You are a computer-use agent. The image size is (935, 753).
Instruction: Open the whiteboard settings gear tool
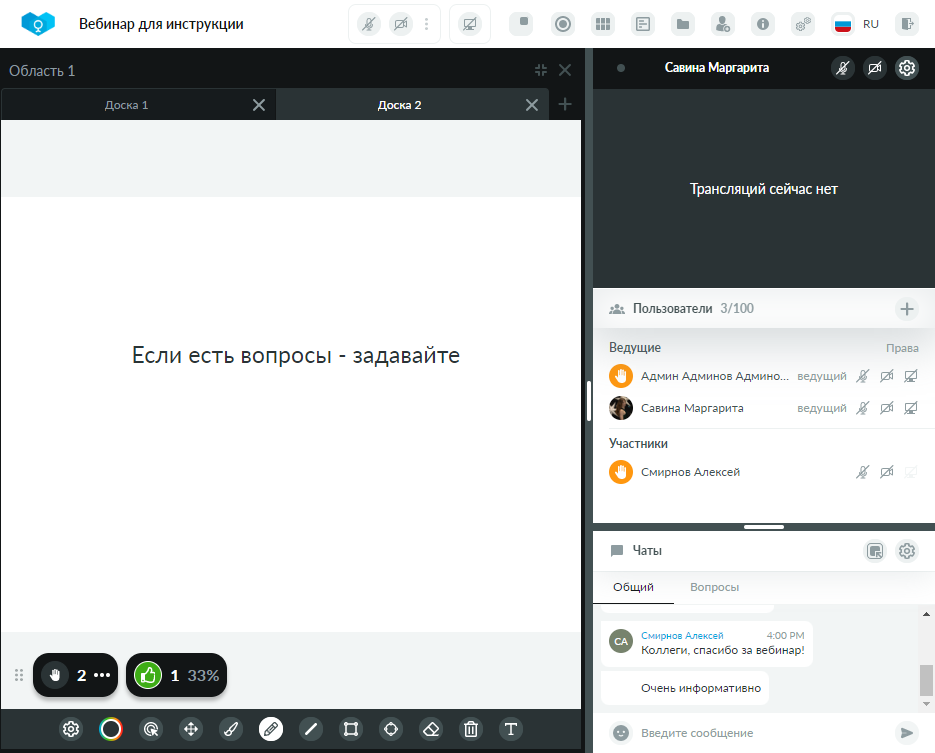pos(71,729)
